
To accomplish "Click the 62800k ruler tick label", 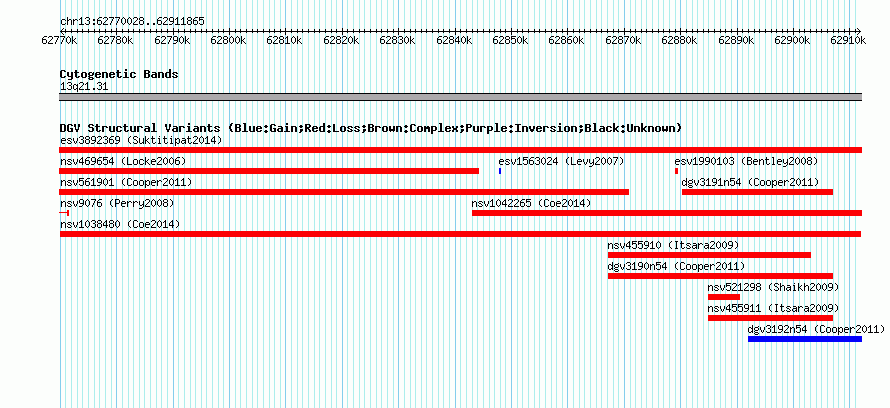I will click(228, 40).
